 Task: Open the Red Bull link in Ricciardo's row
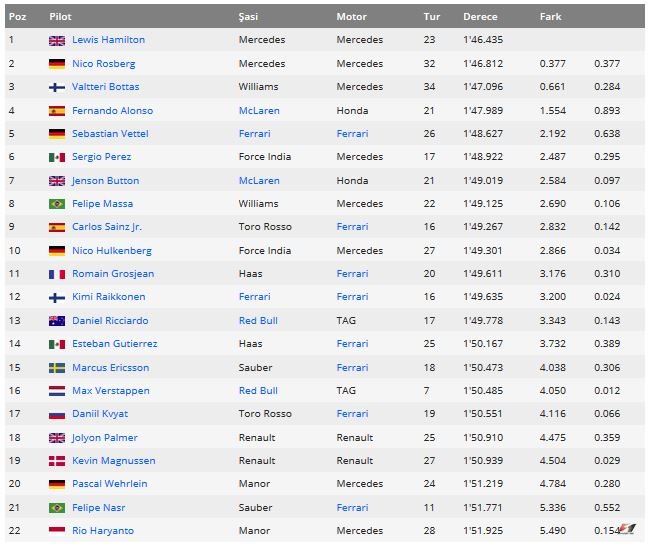point(258,321)
